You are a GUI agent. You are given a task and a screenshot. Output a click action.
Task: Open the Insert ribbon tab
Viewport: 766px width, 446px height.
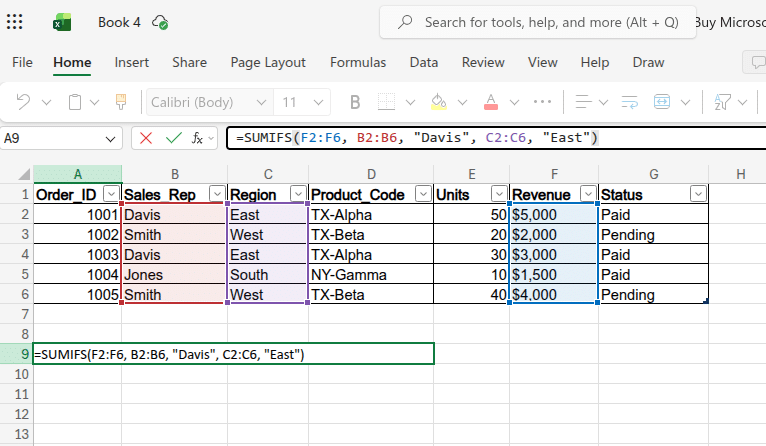[x=131, y=62]
